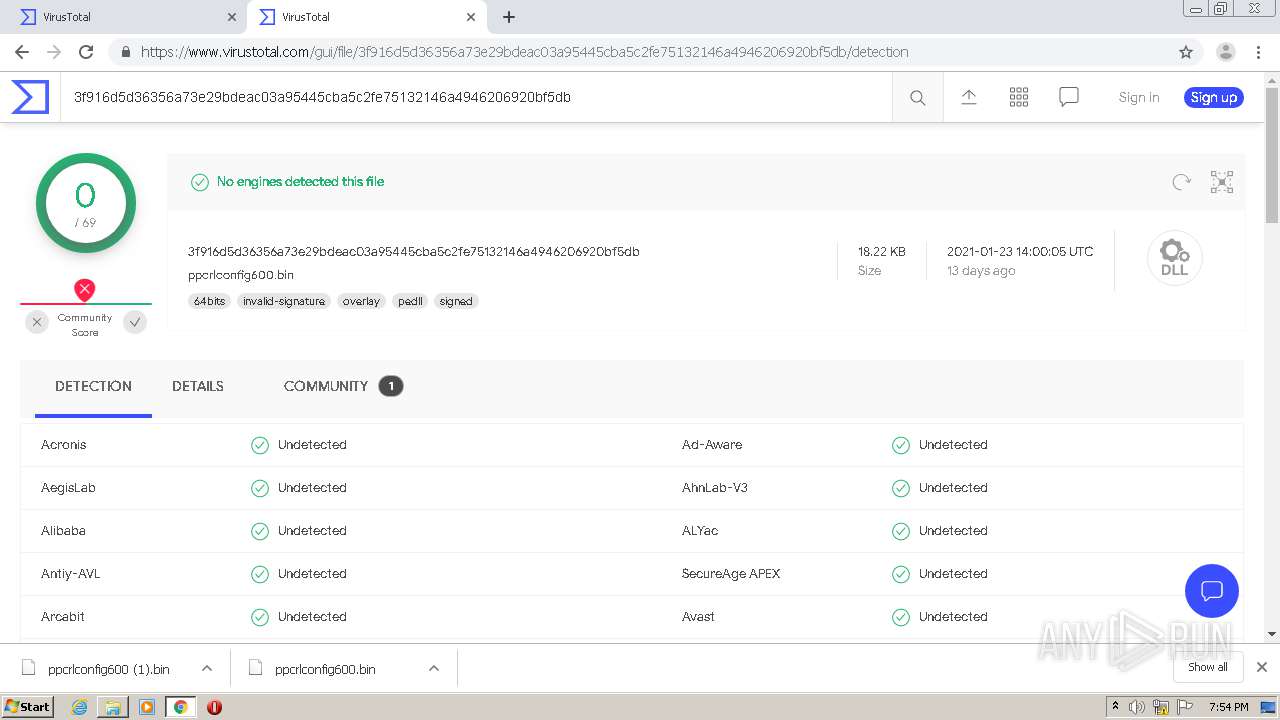The width and height of the screenshot is (1280, 720).
Task: Open the Chrome profile avatar icon
Action: coord(1225,52)
